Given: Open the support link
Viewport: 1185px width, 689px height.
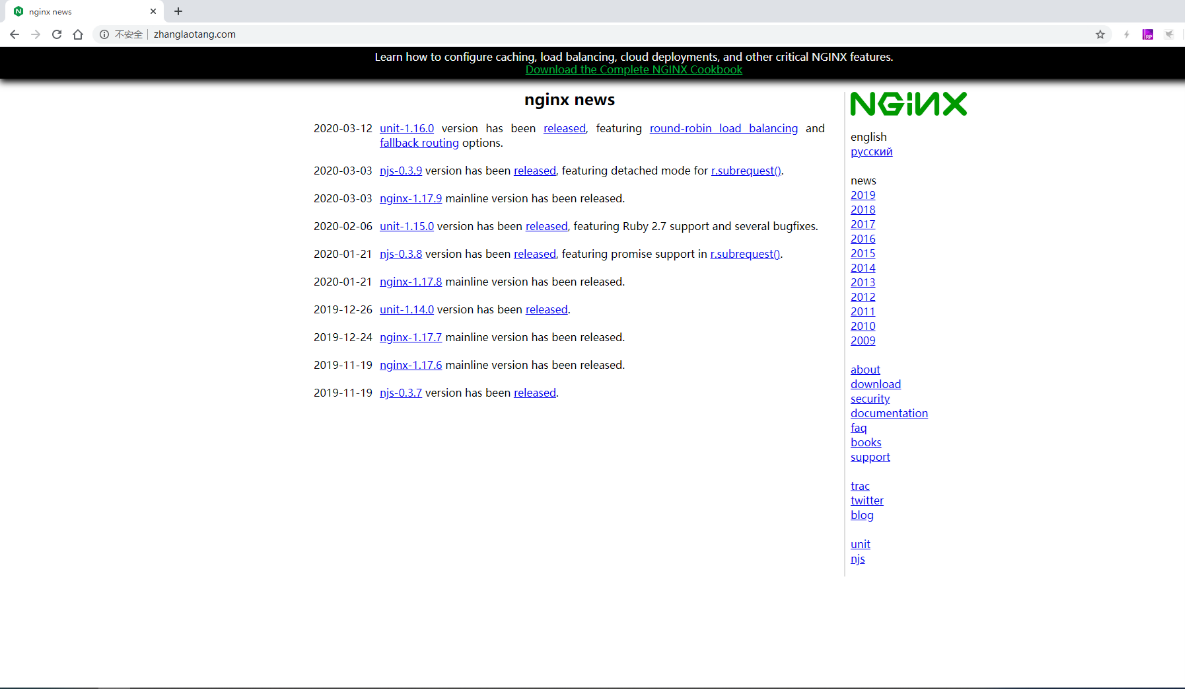Looking at the screenshot, I should click(x=870, y=457).
